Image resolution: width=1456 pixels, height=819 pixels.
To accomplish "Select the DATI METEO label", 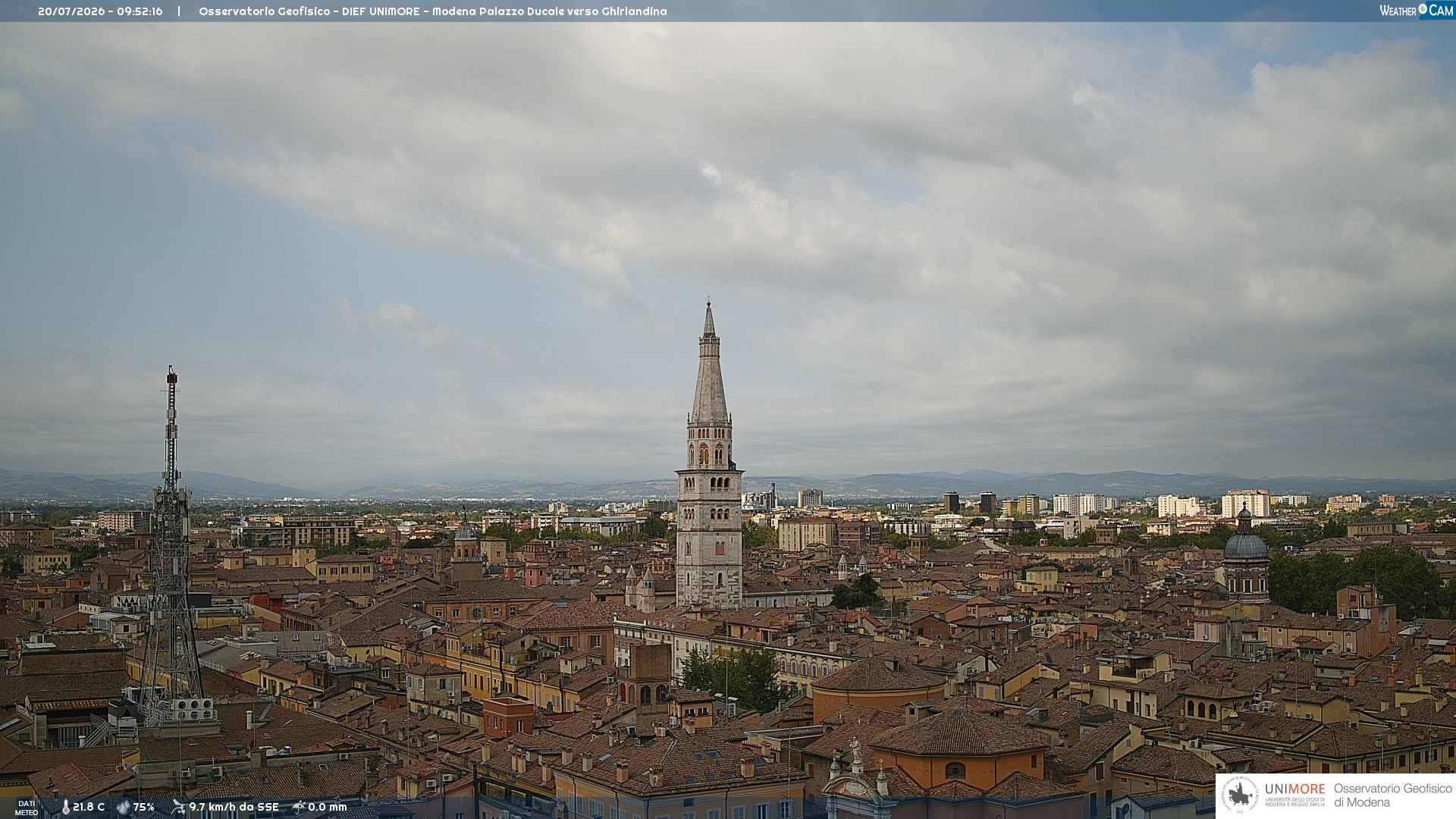I will pyautogui.click(x=27, y=808).
